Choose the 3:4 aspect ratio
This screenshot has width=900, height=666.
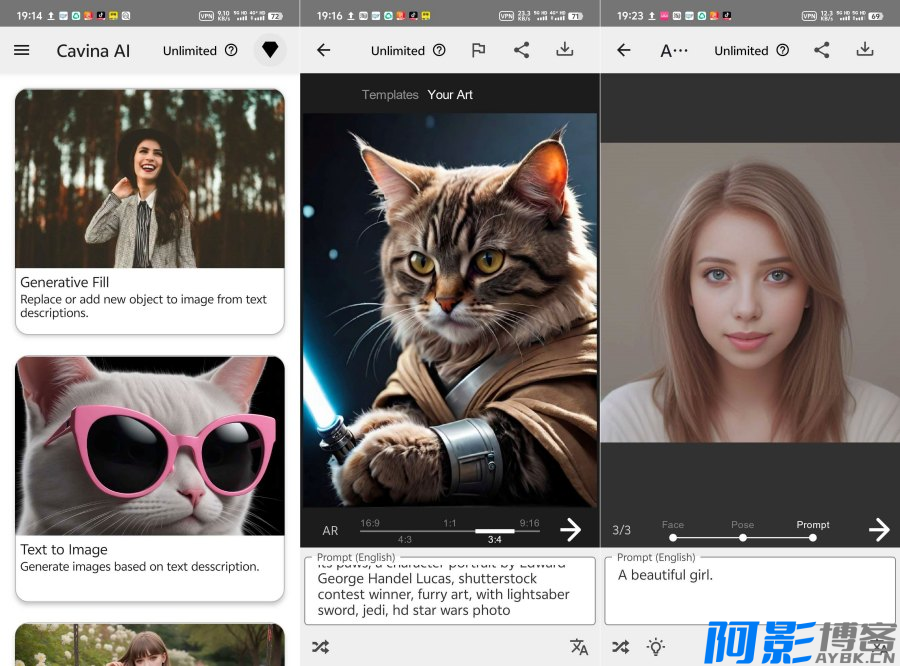[x=494, y=539]
